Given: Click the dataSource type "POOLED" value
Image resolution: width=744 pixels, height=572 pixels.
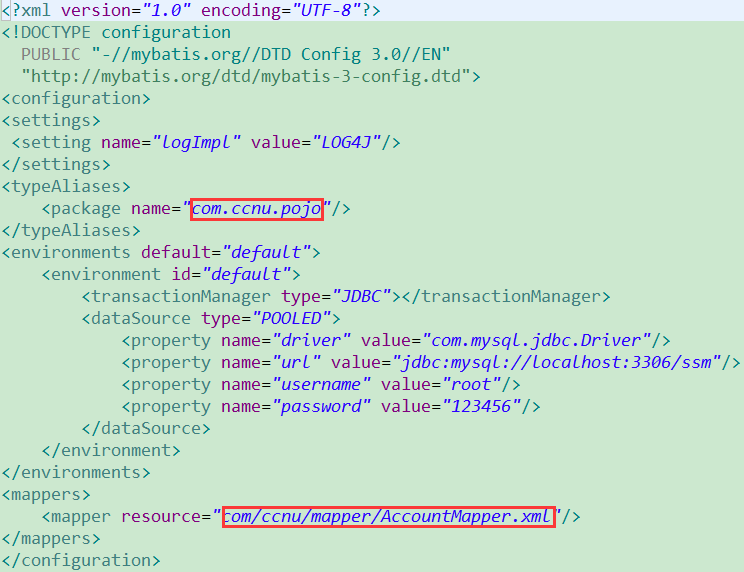Looking at the screenshot, I should coord(291,318).
